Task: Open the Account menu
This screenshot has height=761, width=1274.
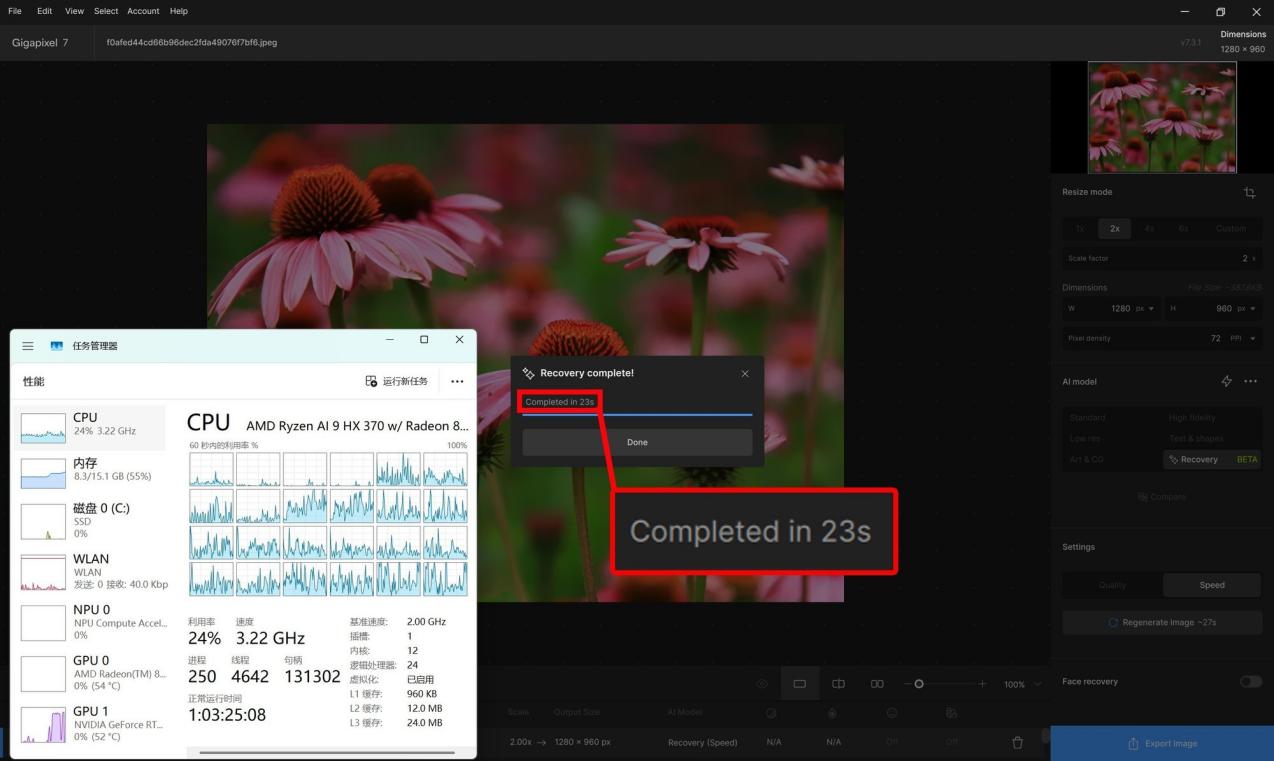Action: pyautogui.click(x=143, y=11)
